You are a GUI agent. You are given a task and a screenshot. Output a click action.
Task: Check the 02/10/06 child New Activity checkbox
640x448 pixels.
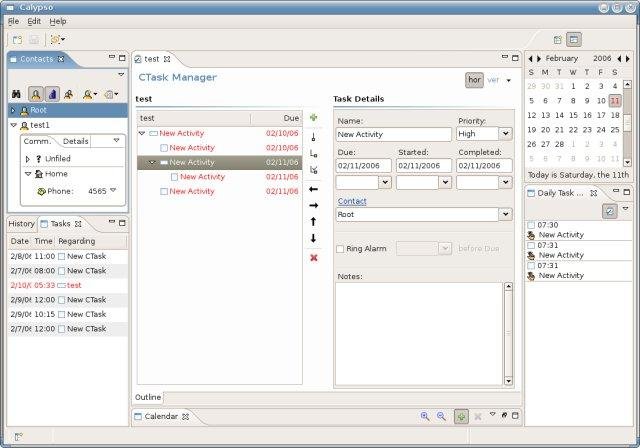coord(164,148)
